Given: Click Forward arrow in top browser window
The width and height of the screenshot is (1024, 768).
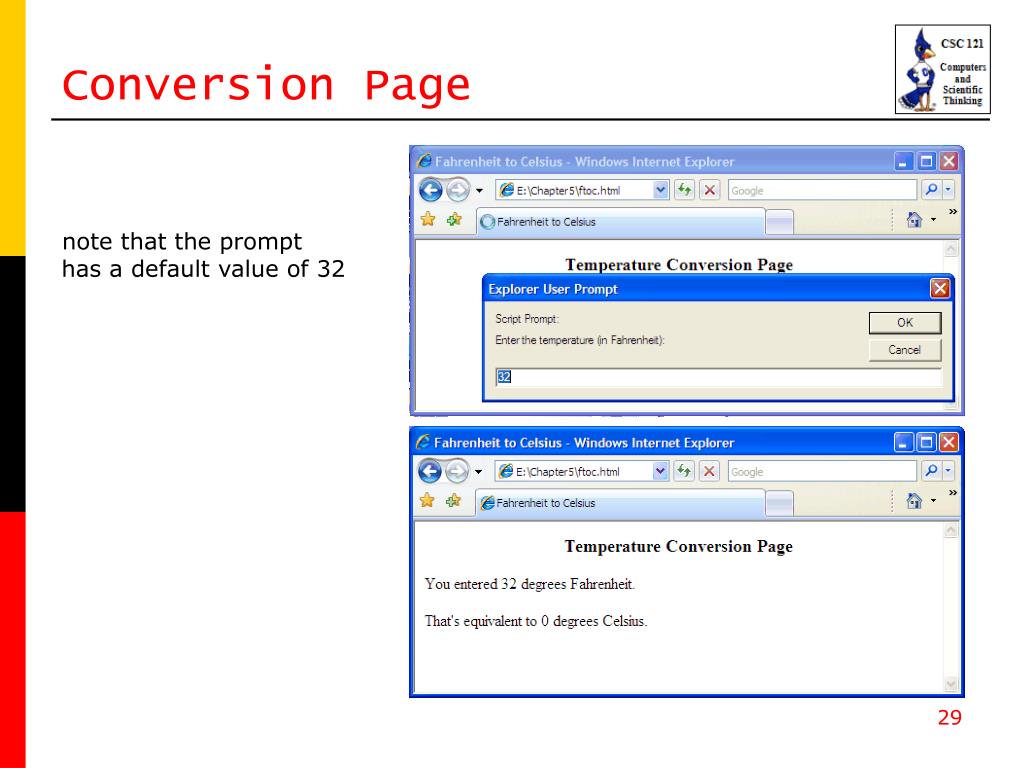Looking at the screenshot, I should pos(458,190).
